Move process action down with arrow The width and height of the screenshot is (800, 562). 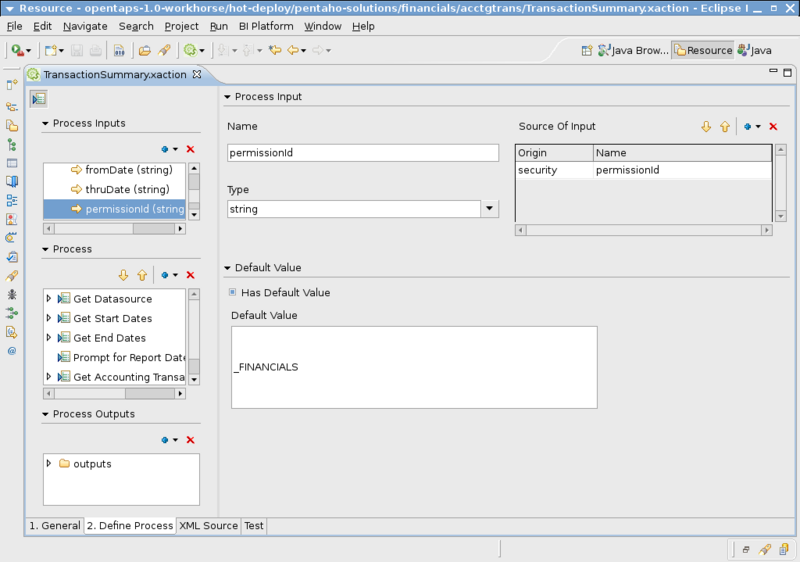coord(123,275)
